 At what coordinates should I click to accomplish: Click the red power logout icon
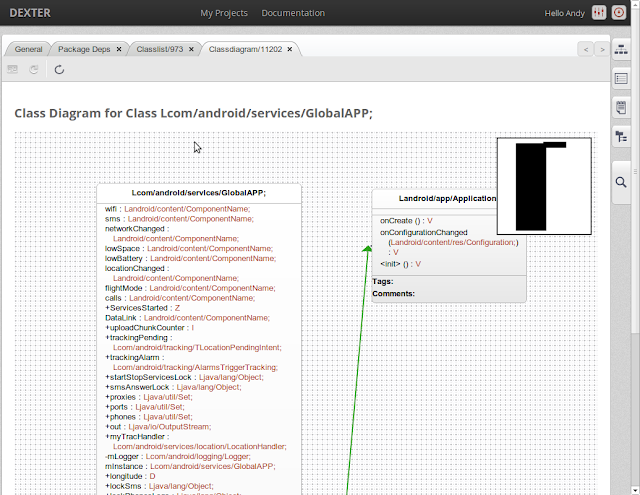(x=619, y=13)
